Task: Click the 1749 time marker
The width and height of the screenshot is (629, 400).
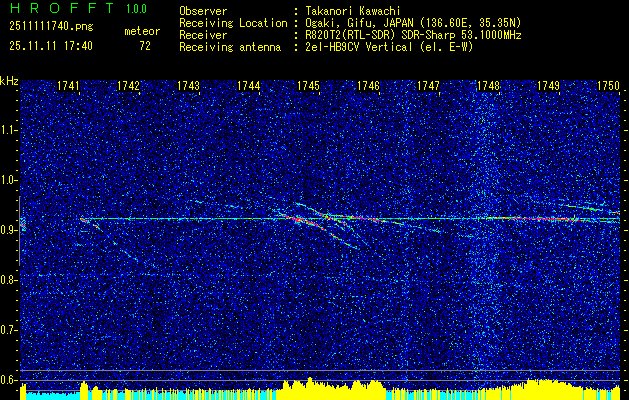Action: tap(548, 86)
